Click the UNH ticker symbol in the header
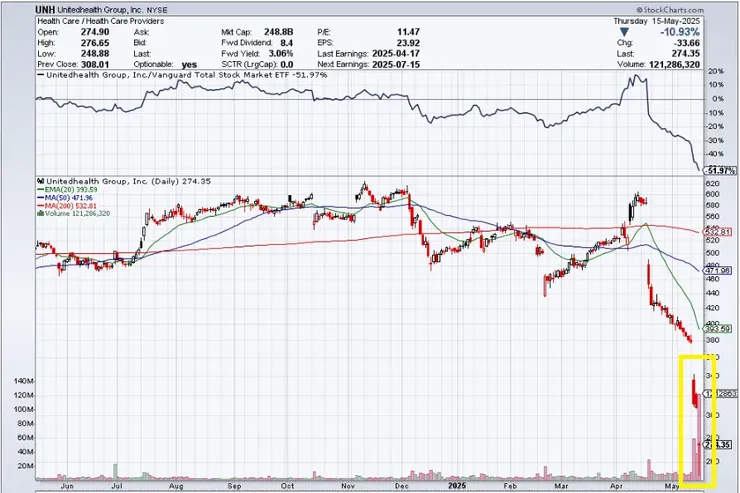The image size is (740, 493). pos(46,9)
